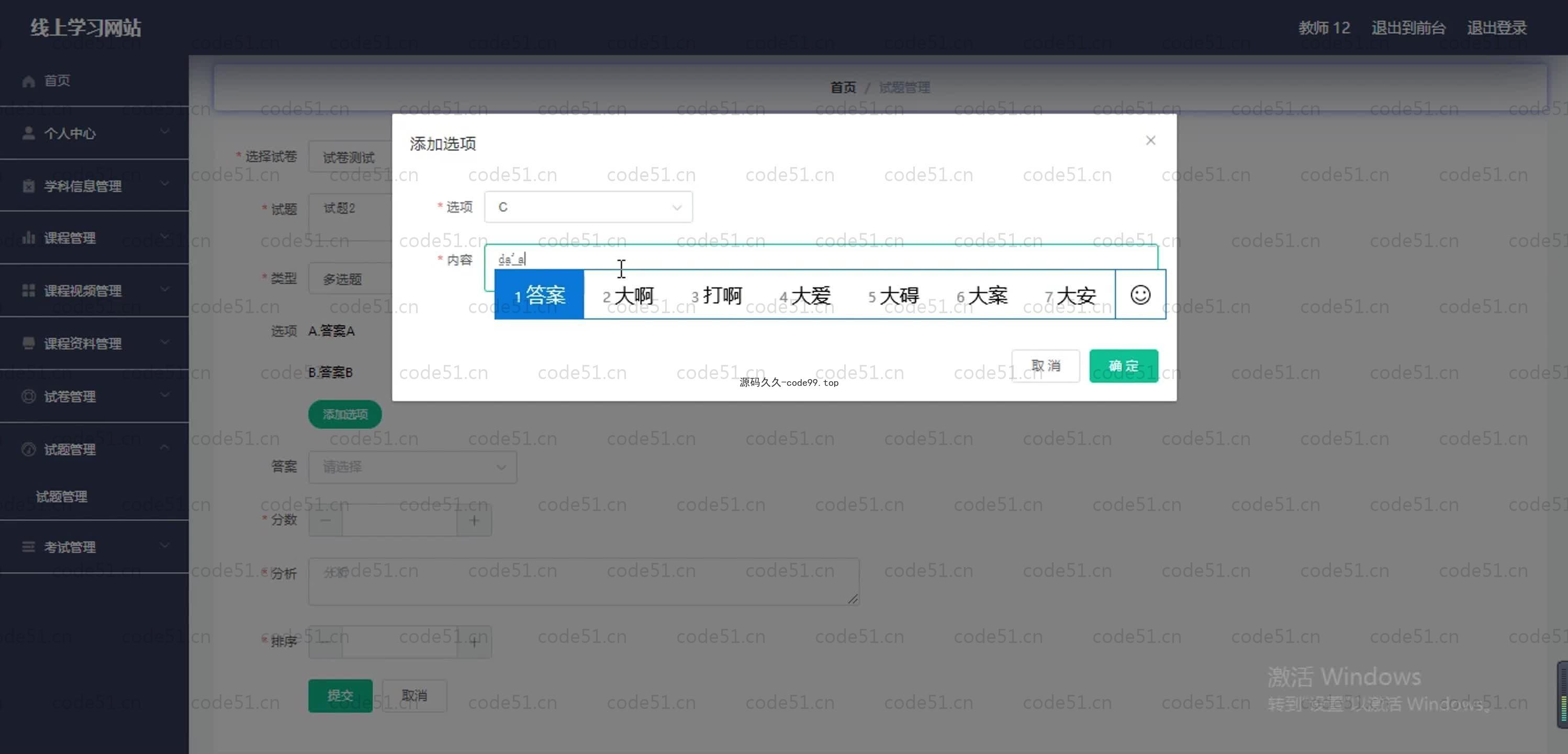
Task: Choose IME candidate 7 大安
Action: coord(1070,295)
